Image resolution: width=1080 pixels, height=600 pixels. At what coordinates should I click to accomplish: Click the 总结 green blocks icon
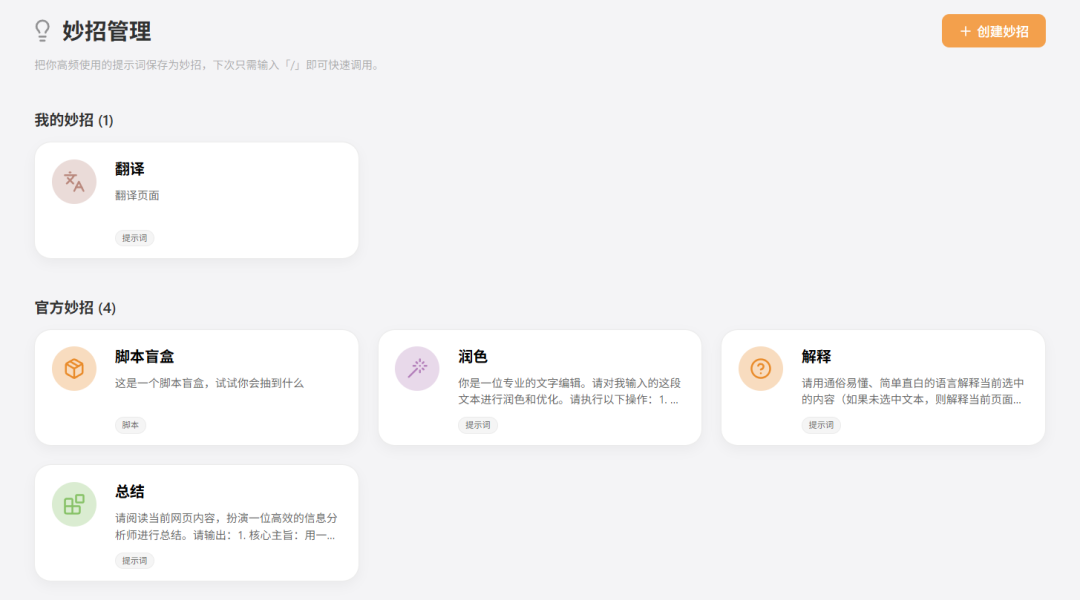(x=74, y=504)
